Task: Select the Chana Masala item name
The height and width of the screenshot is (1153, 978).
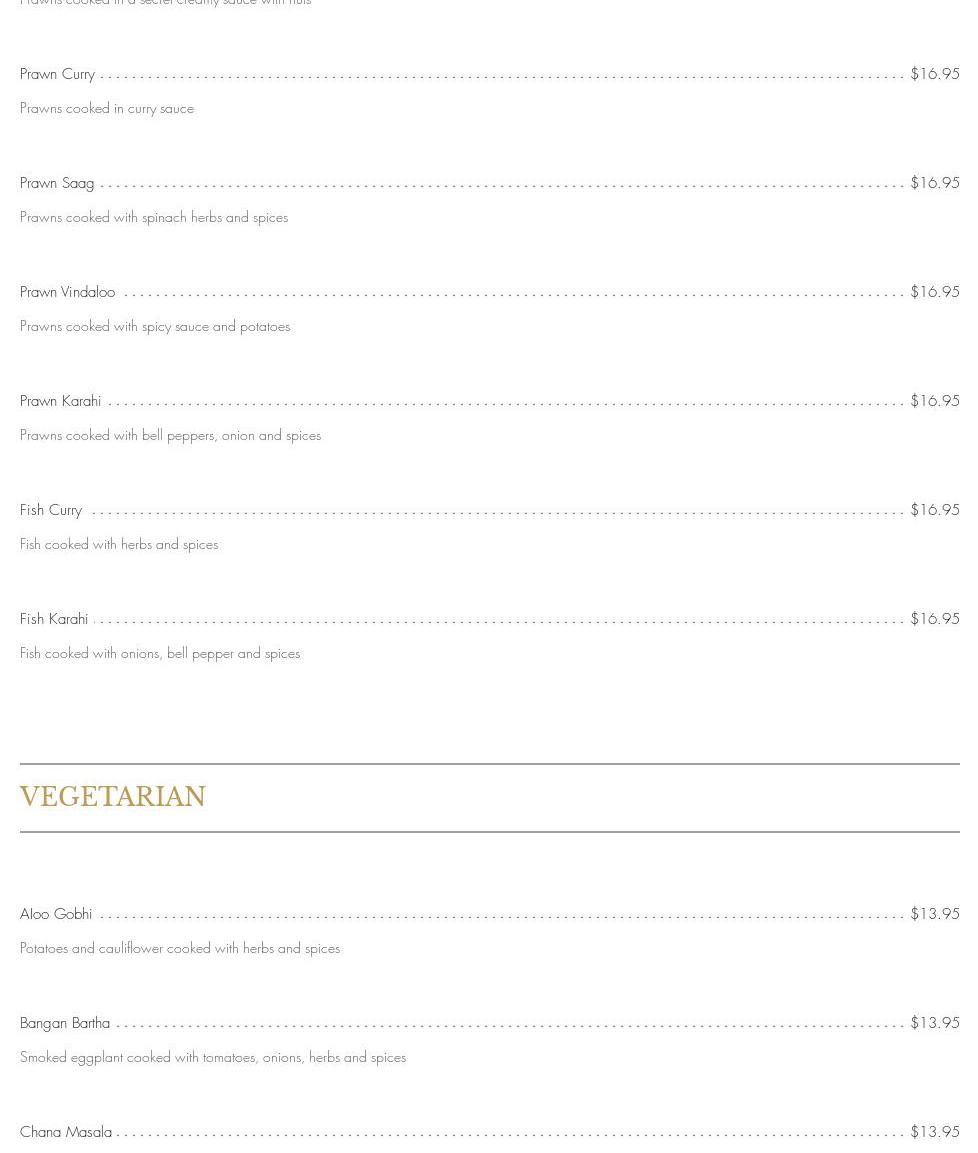Action: pos(66,1132)
